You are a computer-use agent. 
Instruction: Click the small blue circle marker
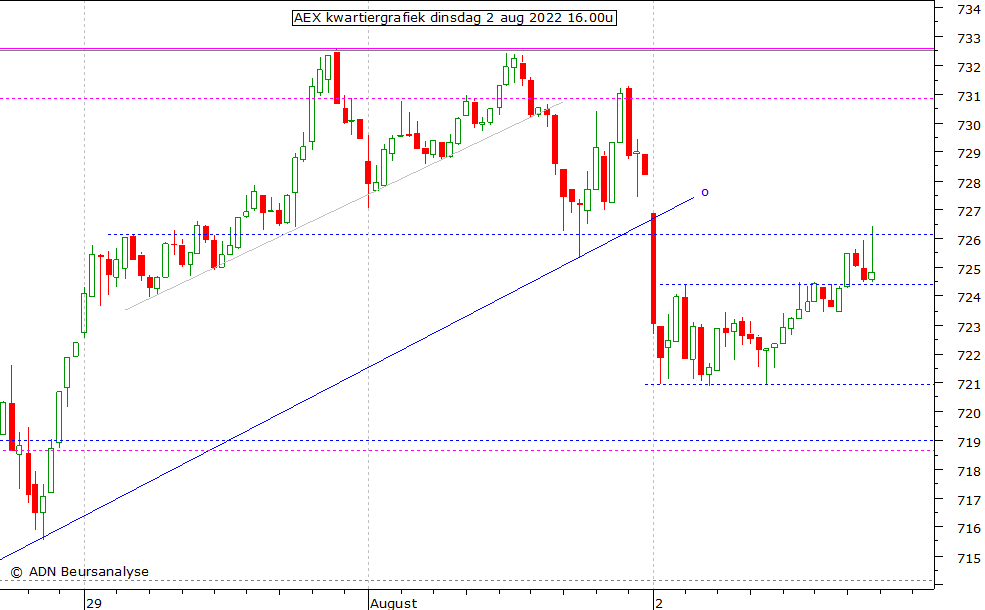pos(705,192)
